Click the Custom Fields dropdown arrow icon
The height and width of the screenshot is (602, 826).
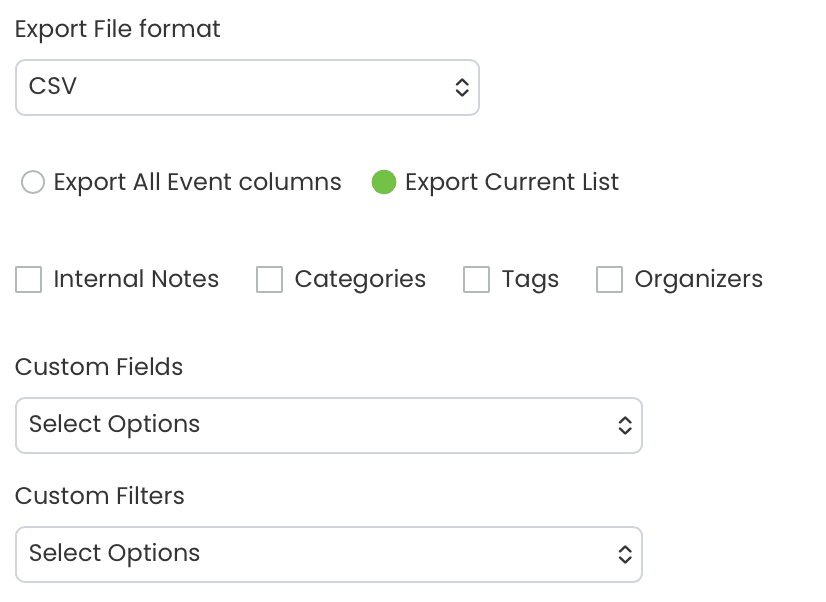point(624,425)
